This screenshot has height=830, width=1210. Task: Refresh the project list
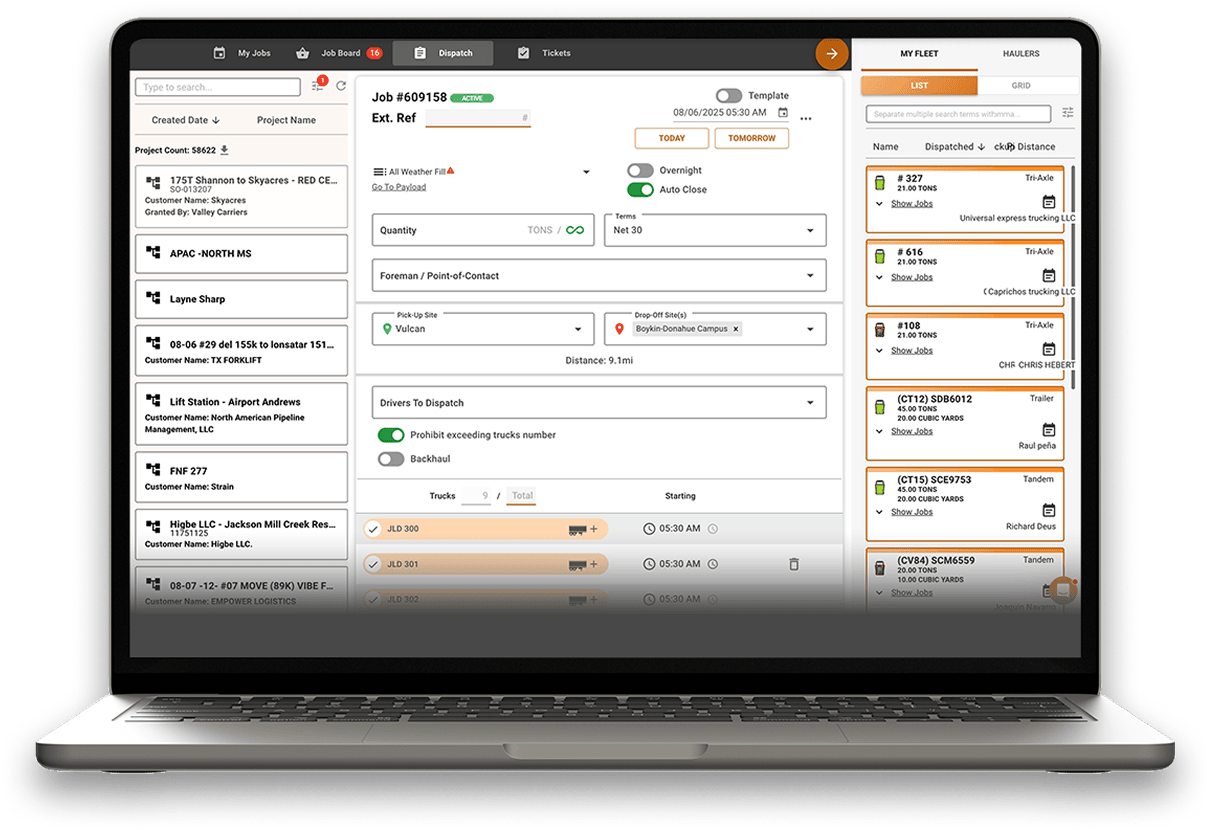point(341,87)
